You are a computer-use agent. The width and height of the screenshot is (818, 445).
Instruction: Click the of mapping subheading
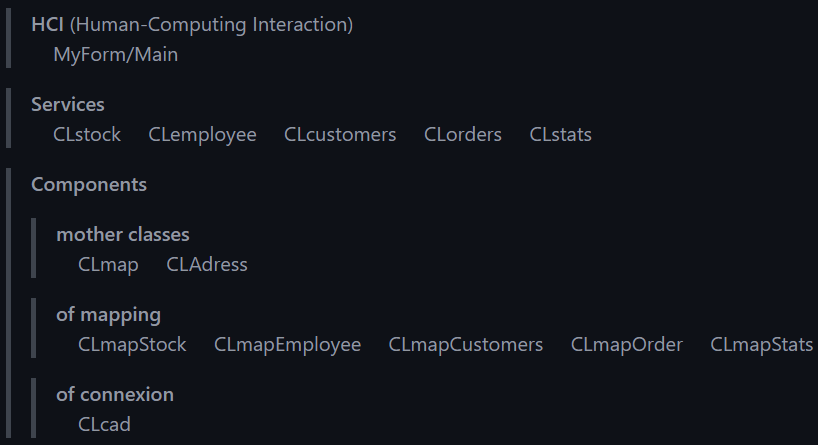click(108, 314)
